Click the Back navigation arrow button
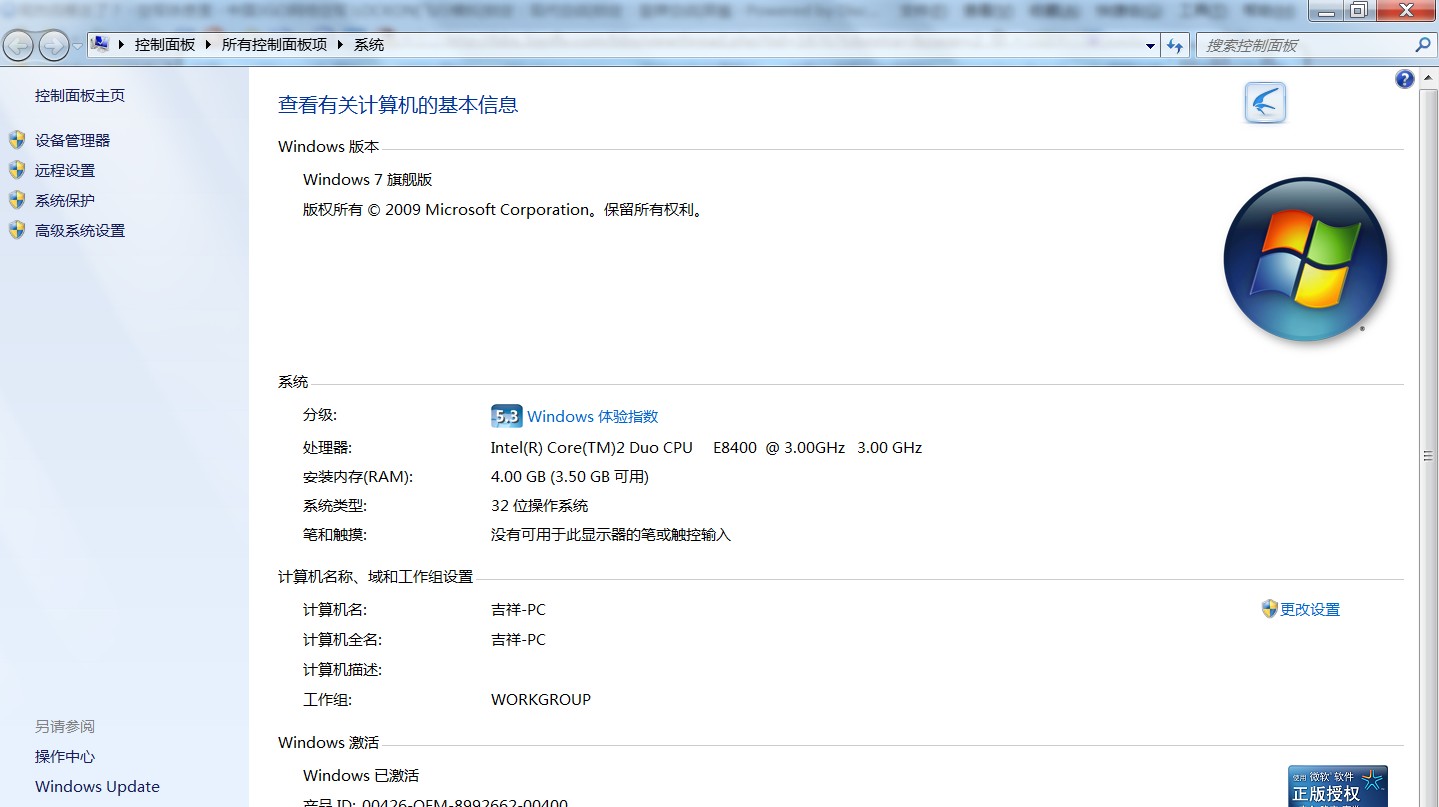 (19, 45)
